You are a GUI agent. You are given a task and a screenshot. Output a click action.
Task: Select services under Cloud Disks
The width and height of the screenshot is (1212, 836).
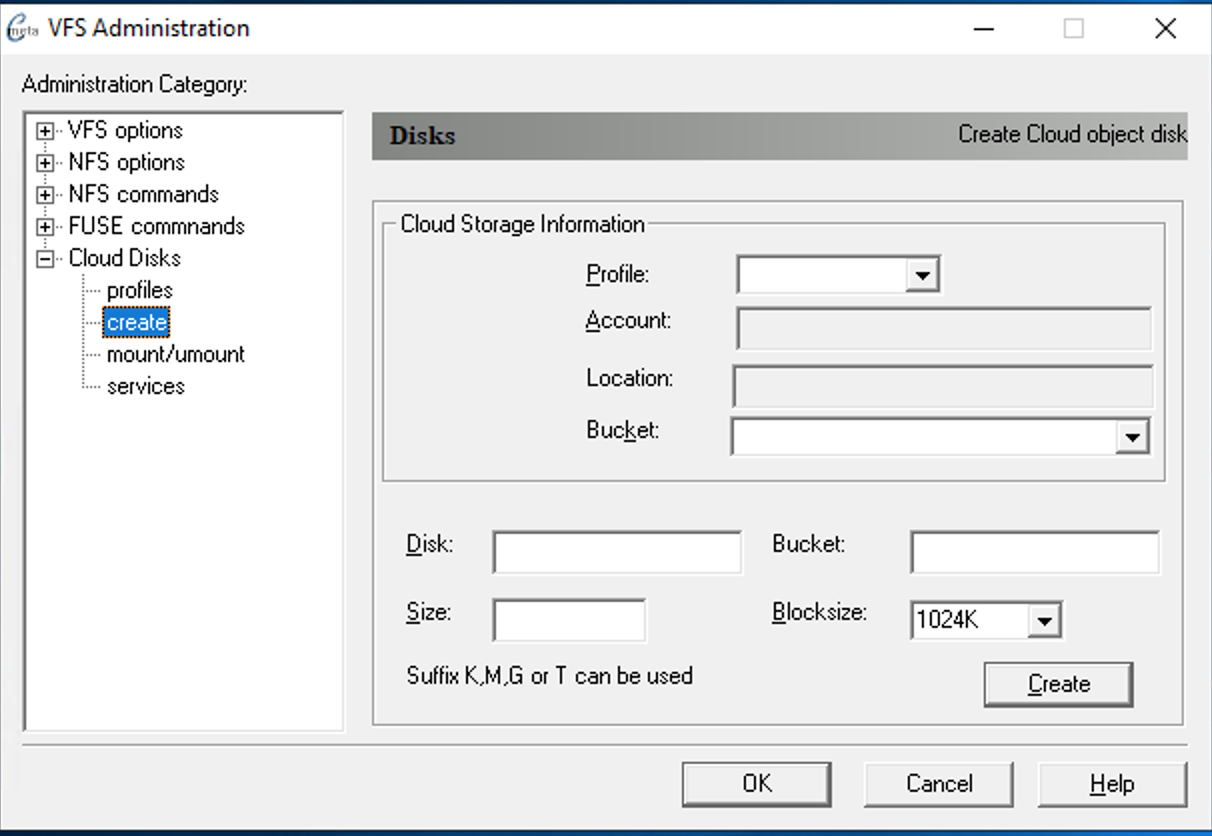[145, 387]
